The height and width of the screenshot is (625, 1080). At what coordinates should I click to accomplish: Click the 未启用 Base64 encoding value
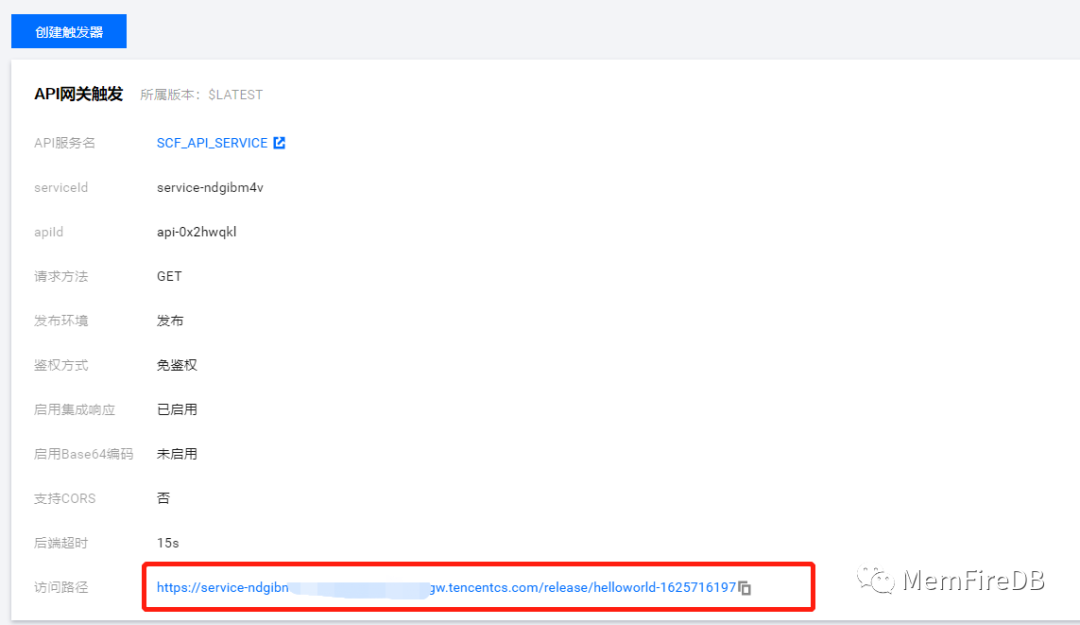point(177,454)
